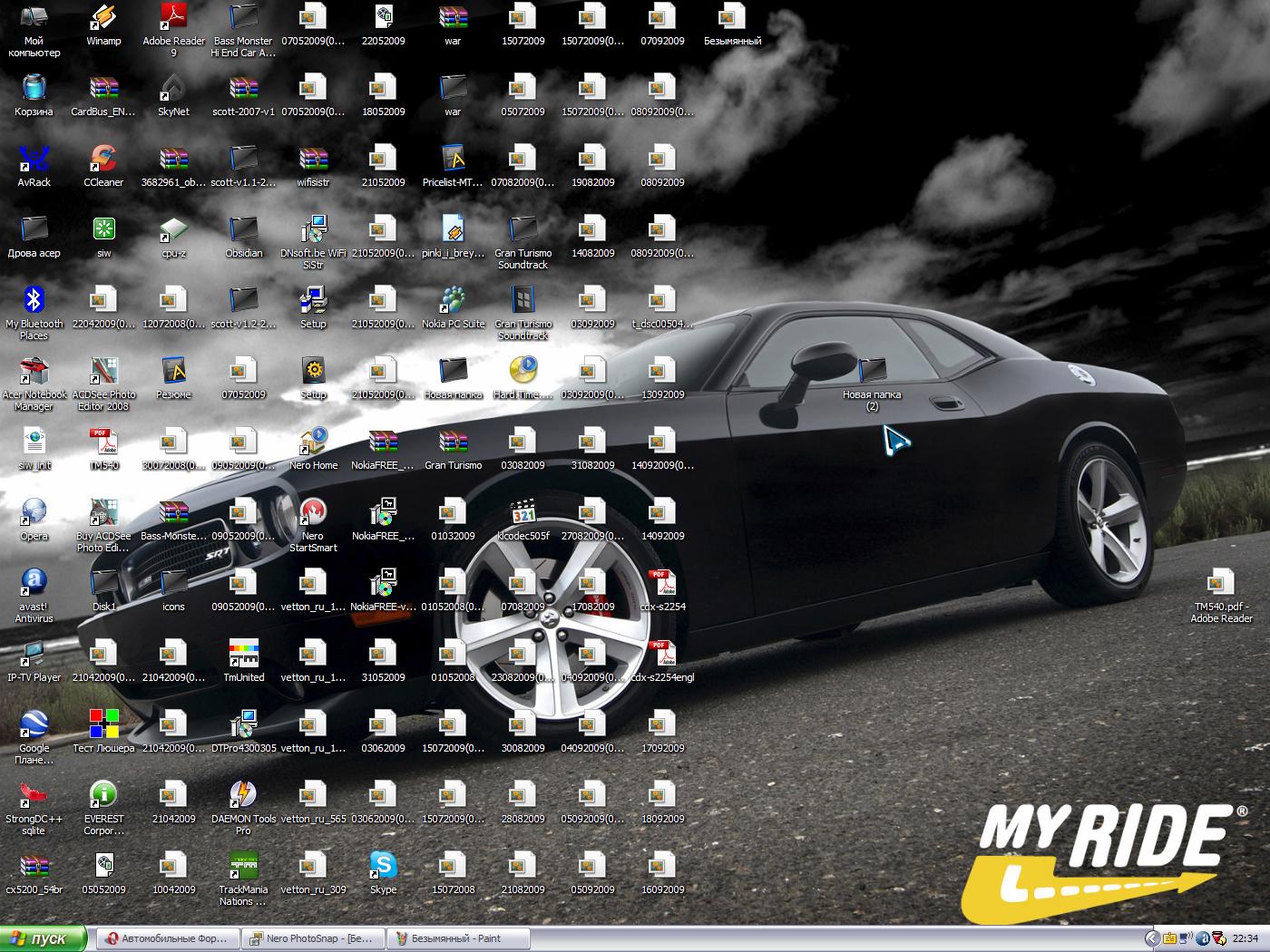Click the taskbar clock showing 22:34

click(1245, 938)
